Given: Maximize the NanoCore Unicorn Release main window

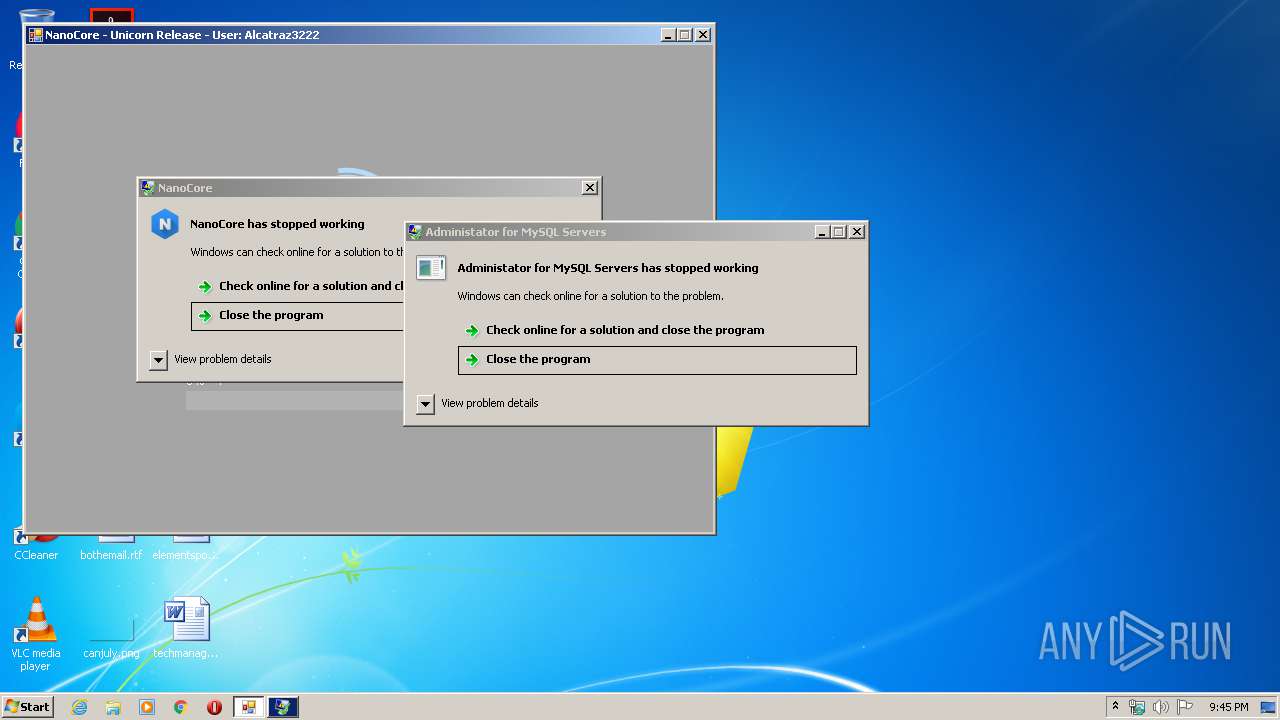Looking at the screenshot, I should 685,35.
